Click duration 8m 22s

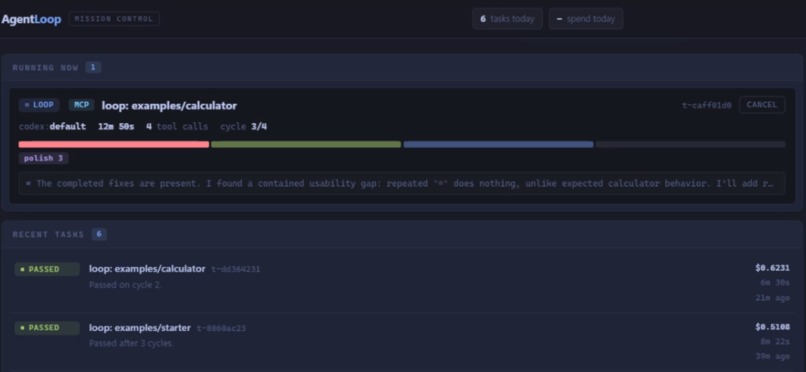pyautogui.click(x=775, y=342)
